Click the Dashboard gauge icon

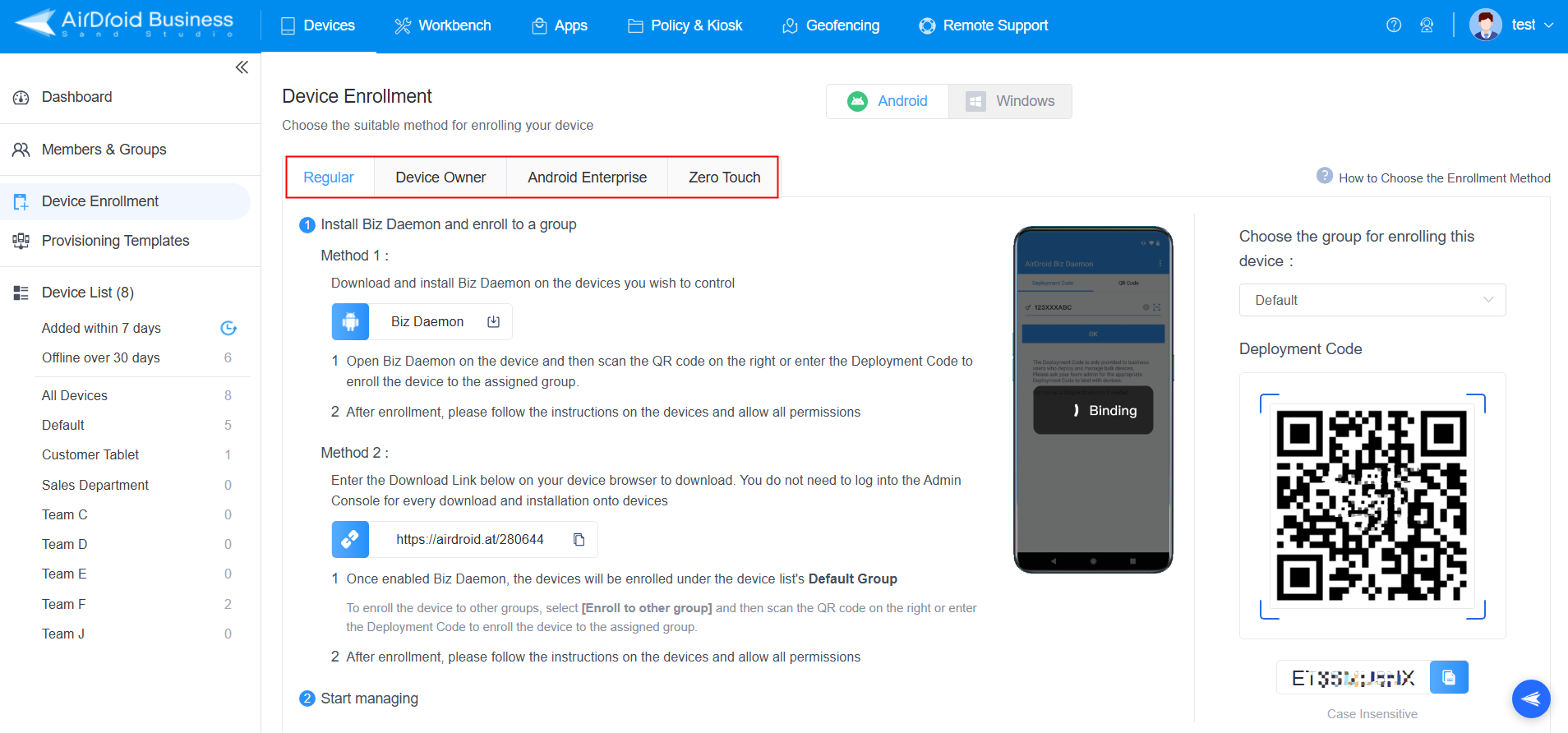coord(21,98)
